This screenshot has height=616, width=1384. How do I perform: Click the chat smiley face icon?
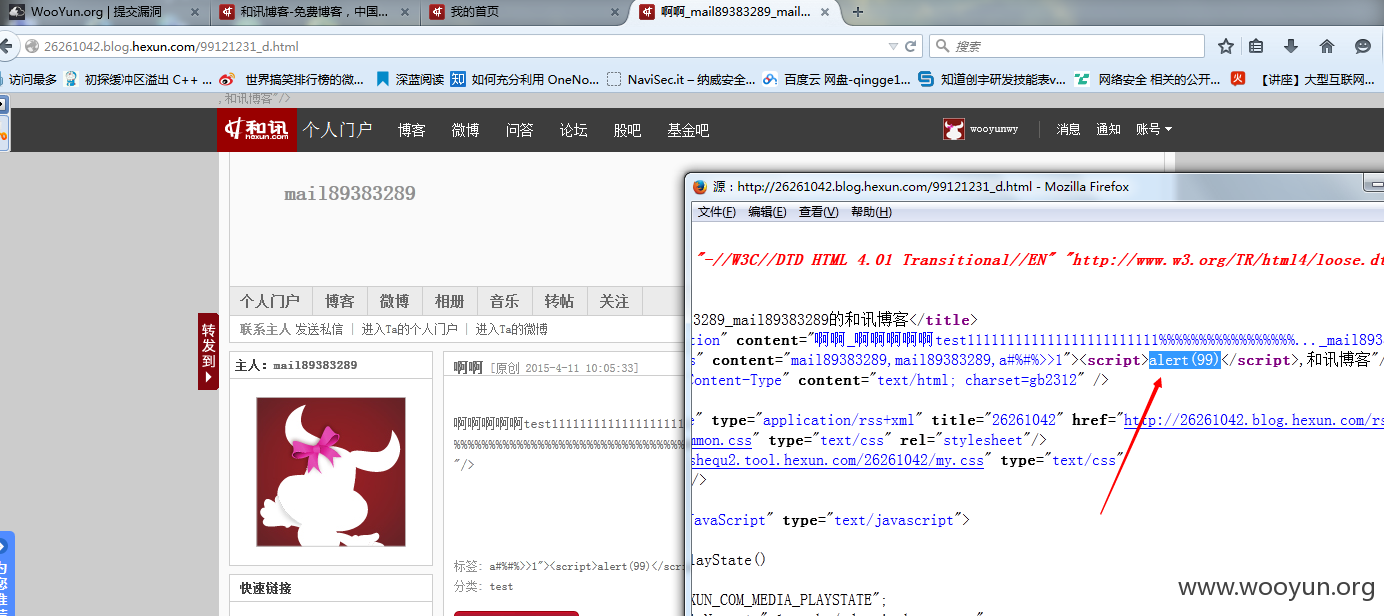pyautogui.click(x=1363, y=46)
